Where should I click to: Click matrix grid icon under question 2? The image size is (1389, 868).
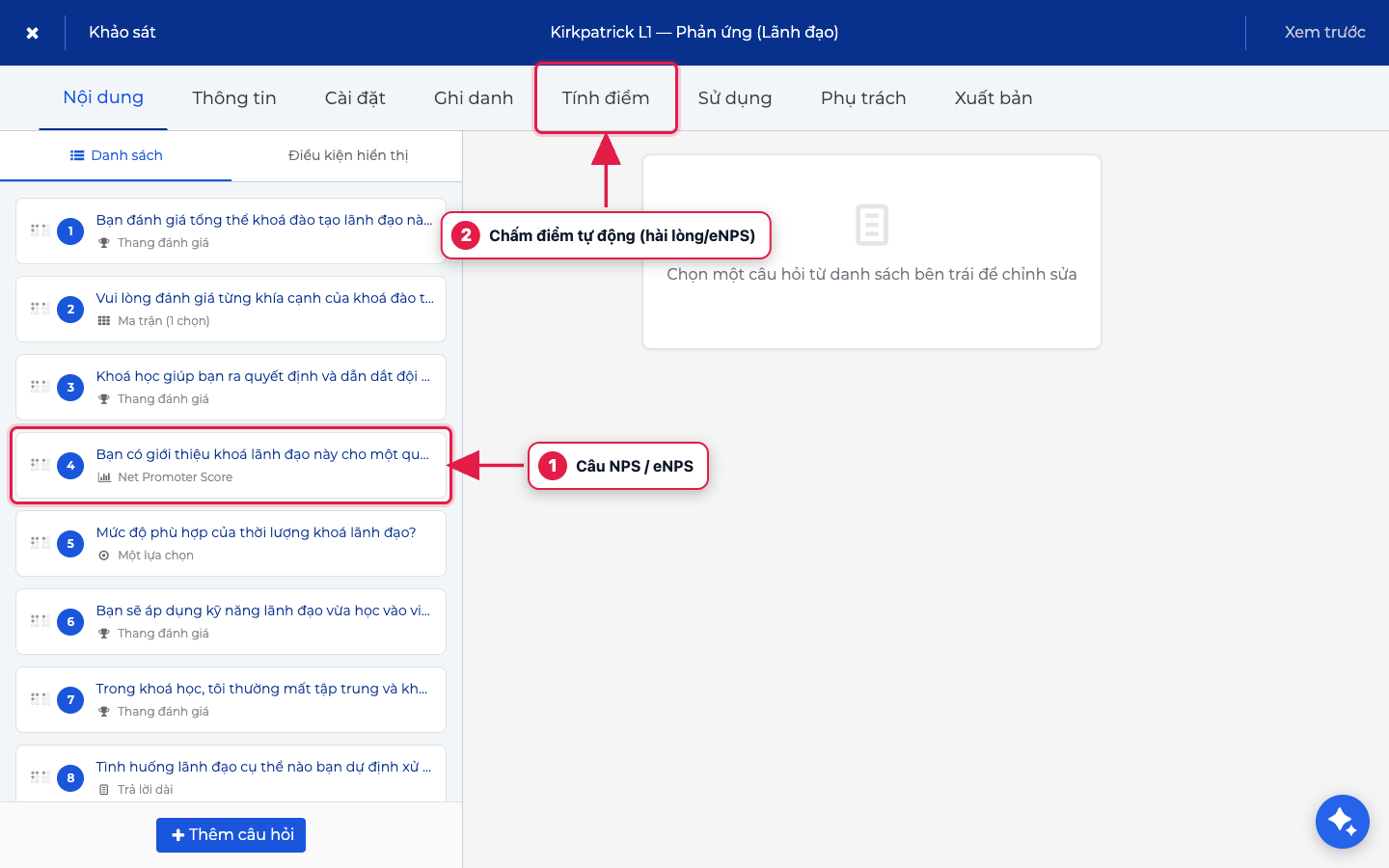(x=104, y=321)
